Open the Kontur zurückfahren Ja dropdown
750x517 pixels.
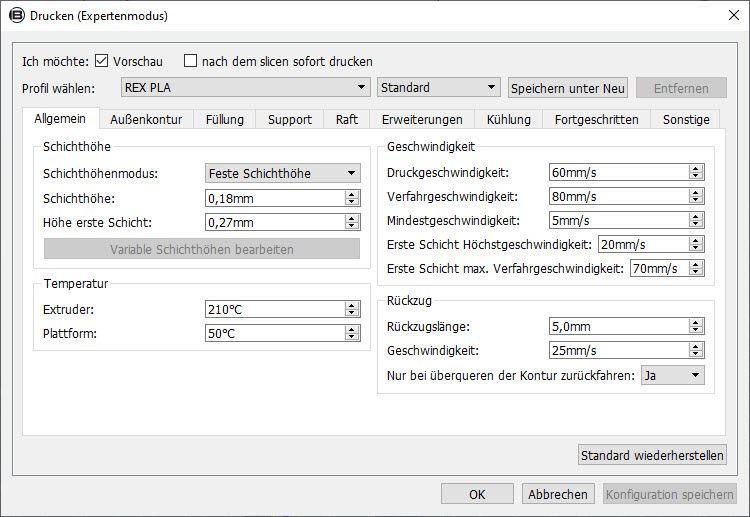[673, 375]
